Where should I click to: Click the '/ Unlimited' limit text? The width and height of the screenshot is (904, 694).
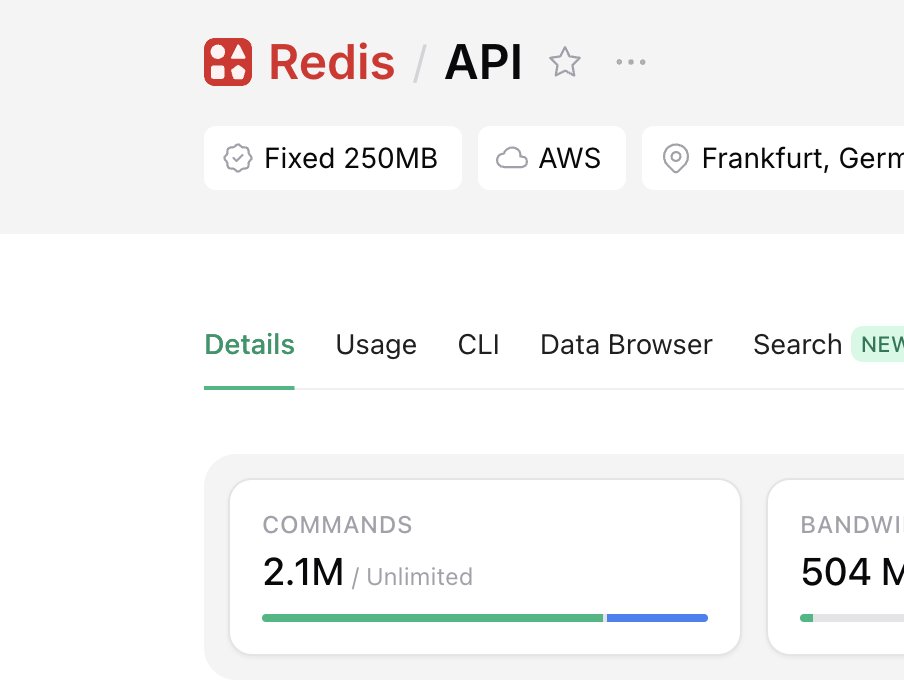click(412, 576)
